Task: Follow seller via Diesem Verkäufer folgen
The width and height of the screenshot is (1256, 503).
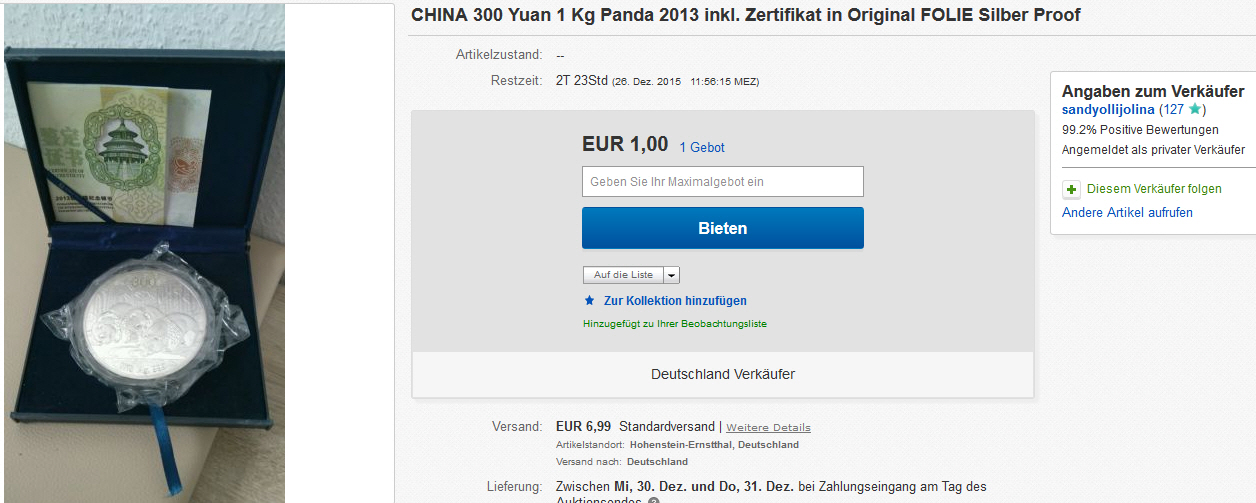Action: coord(1154,189)
